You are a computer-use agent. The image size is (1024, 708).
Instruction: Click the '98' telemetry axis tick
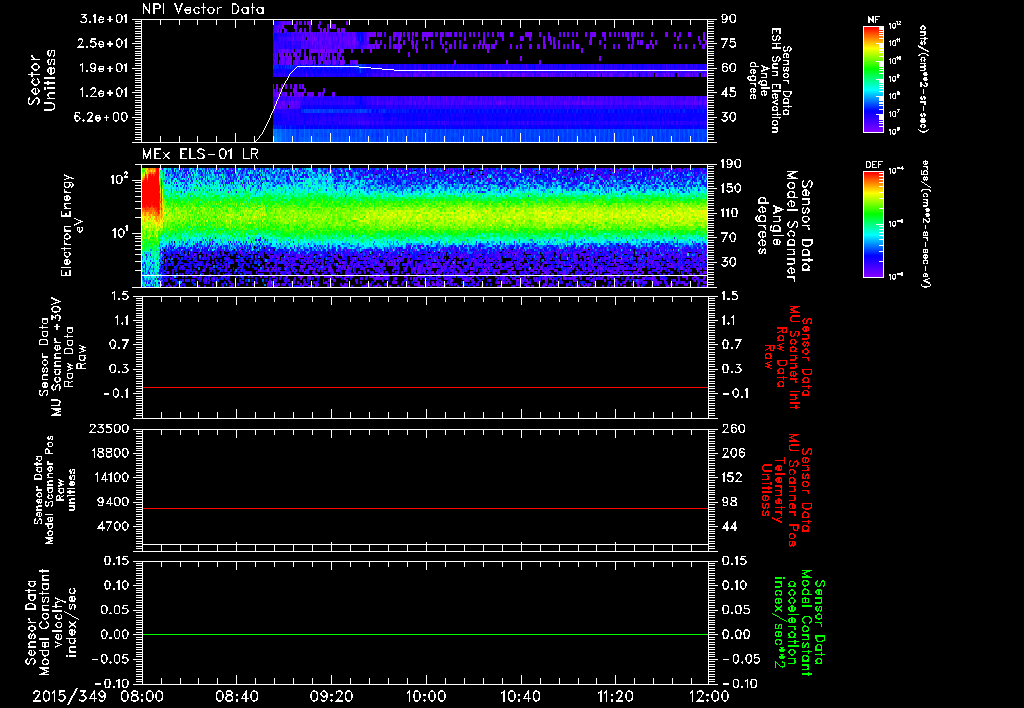coord(729,502)
